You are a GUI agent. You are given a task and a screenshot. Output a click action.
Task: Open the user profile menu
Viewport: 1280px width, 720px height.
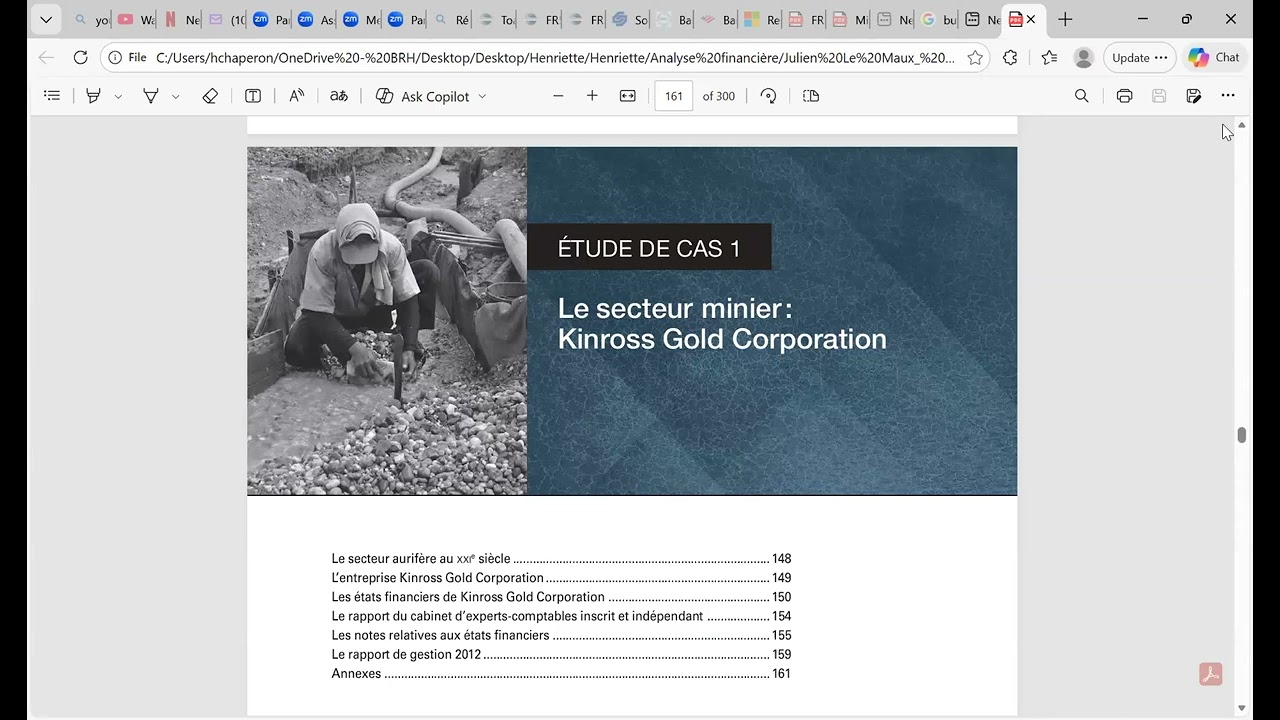[1084, 58]
